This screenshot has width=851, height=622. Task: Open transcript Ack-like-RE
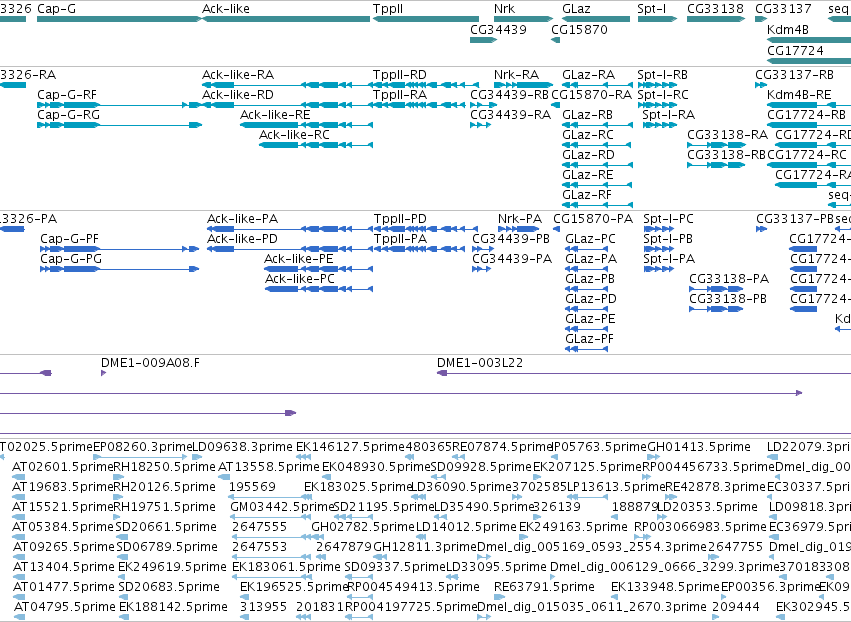pos(275,115)
